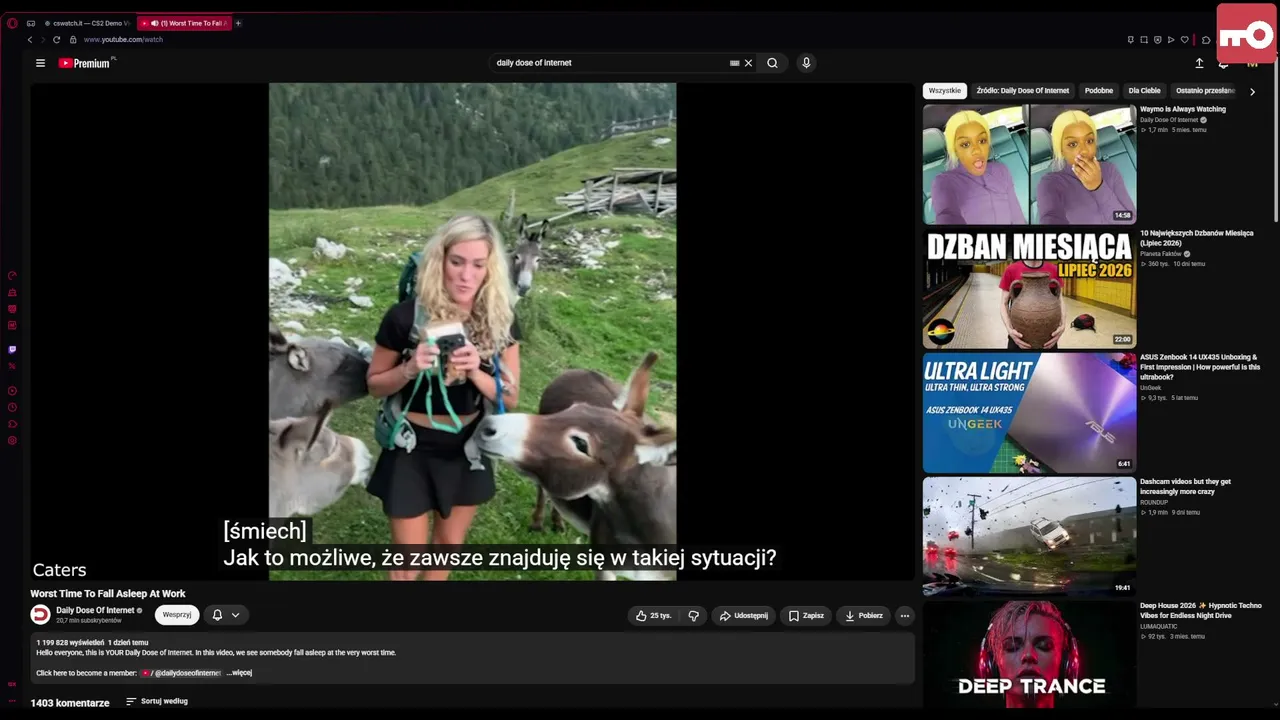The width and height of the screenshot is (1280, 720).
Task: Click the 1403 komentarze heading
Action: click(70, 703)
